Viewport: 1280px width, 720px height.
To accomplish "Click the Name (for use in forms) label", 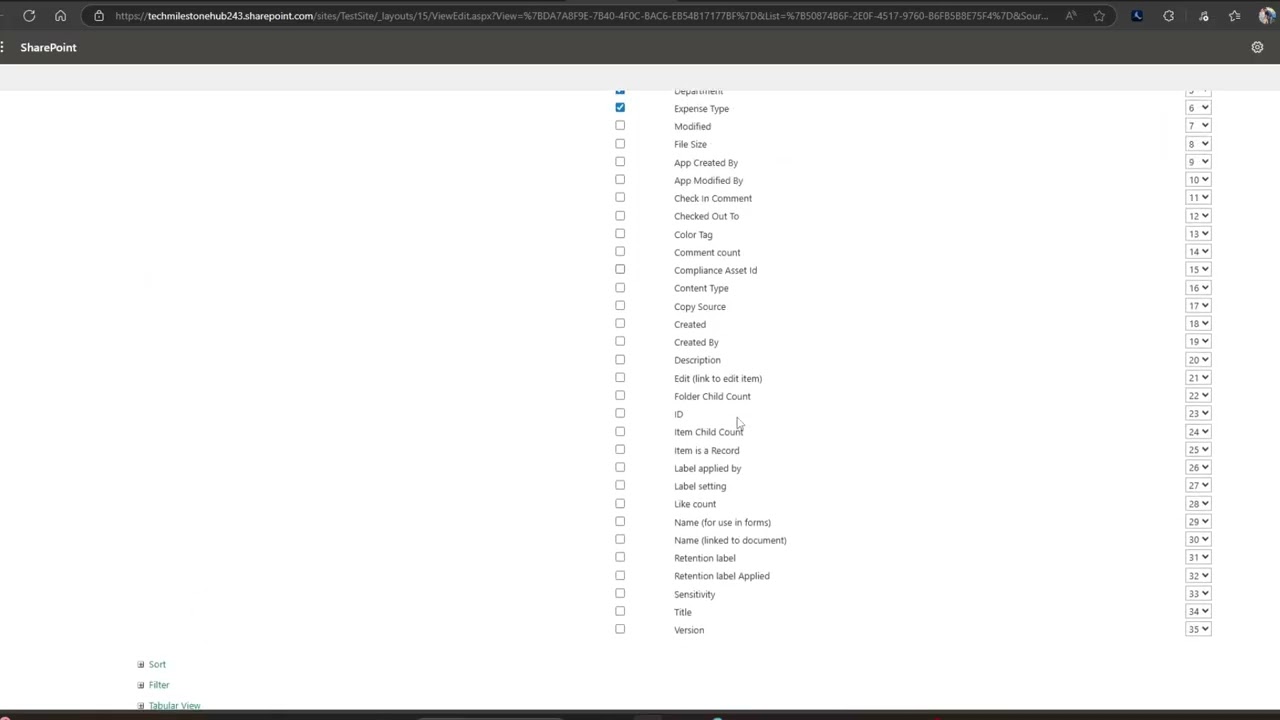I will [722, 522].
